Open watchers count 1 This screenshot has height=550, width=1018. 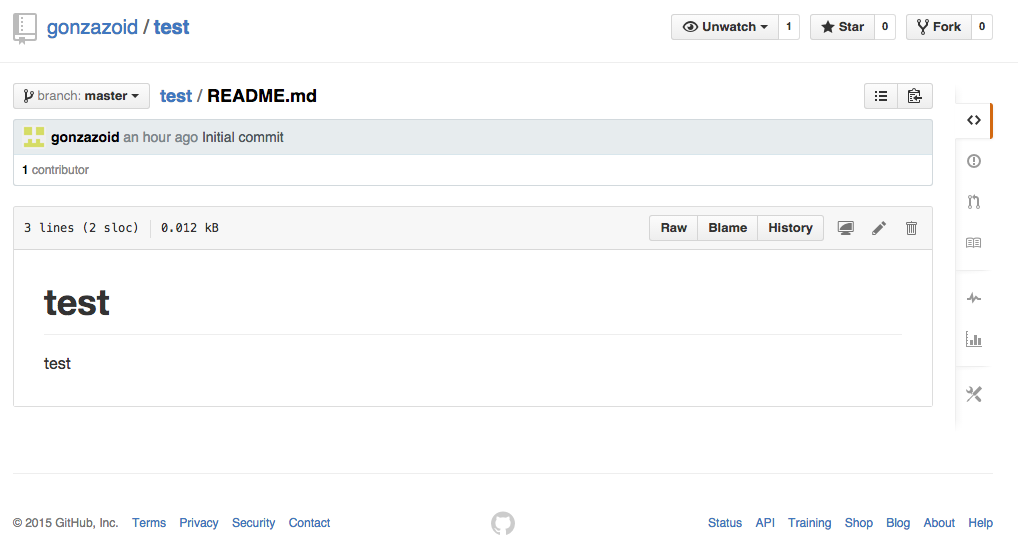point(789,27)
